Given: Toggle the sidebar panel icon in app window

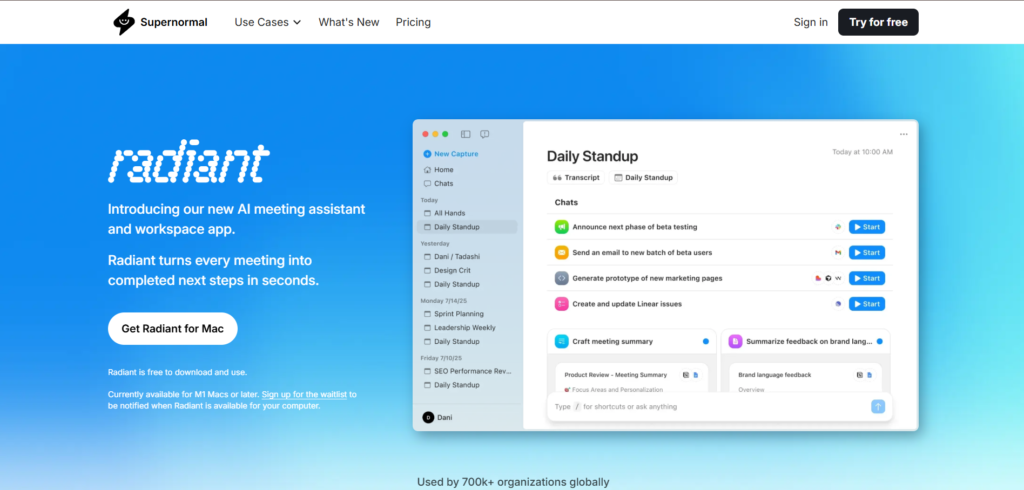Looking at the screenshot, I should coord(466,134).
